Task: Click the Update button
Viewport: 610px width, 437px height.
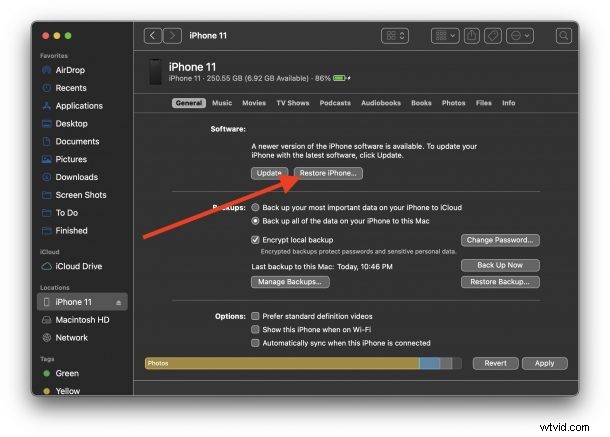Action: tap(269, 173)
